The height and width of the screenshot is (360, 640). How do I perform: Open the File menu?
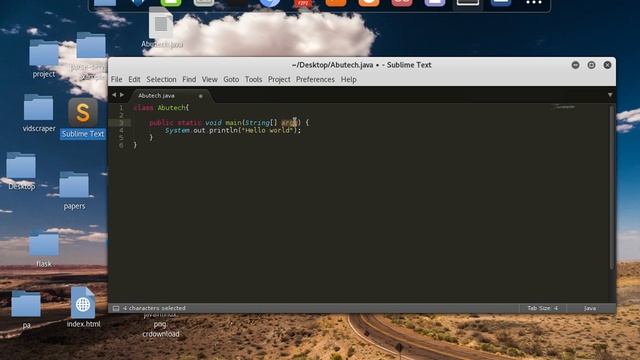(x=116, y=79)
